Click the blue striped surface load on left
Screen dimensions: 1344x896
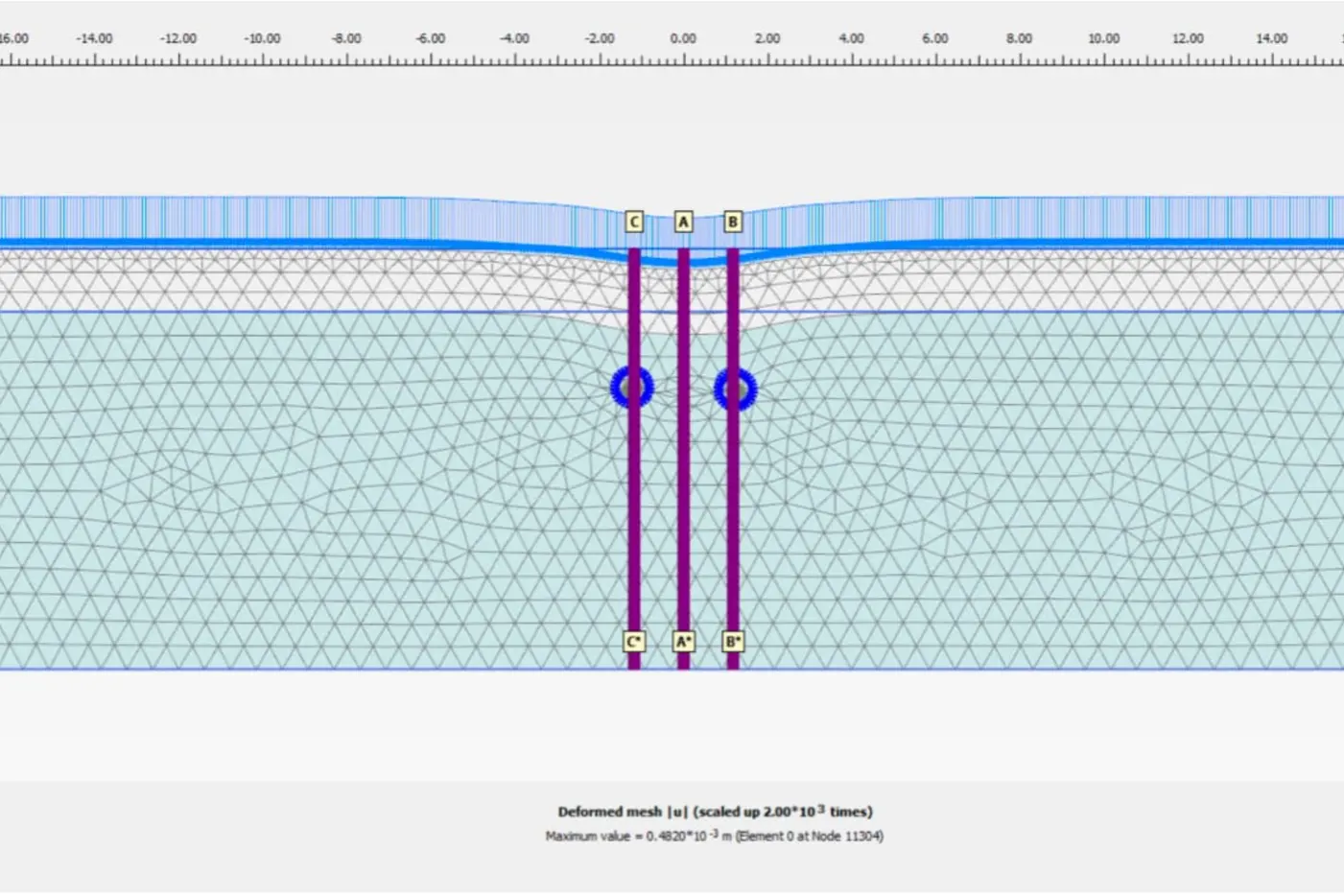[240, 219]
